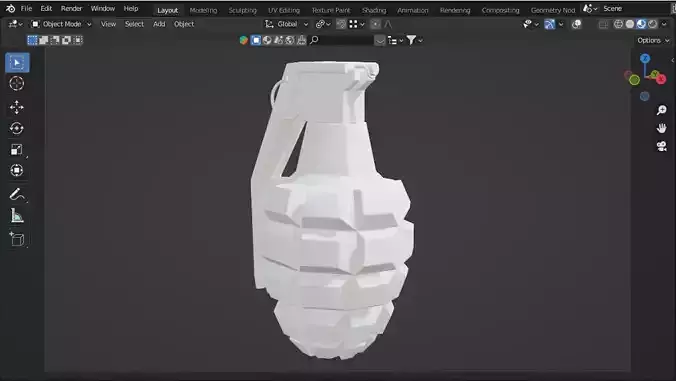The width and height of the screenshot is (676, 381).
Task: Click red X axis on navigation gizmo
Action: click(661, 79)
